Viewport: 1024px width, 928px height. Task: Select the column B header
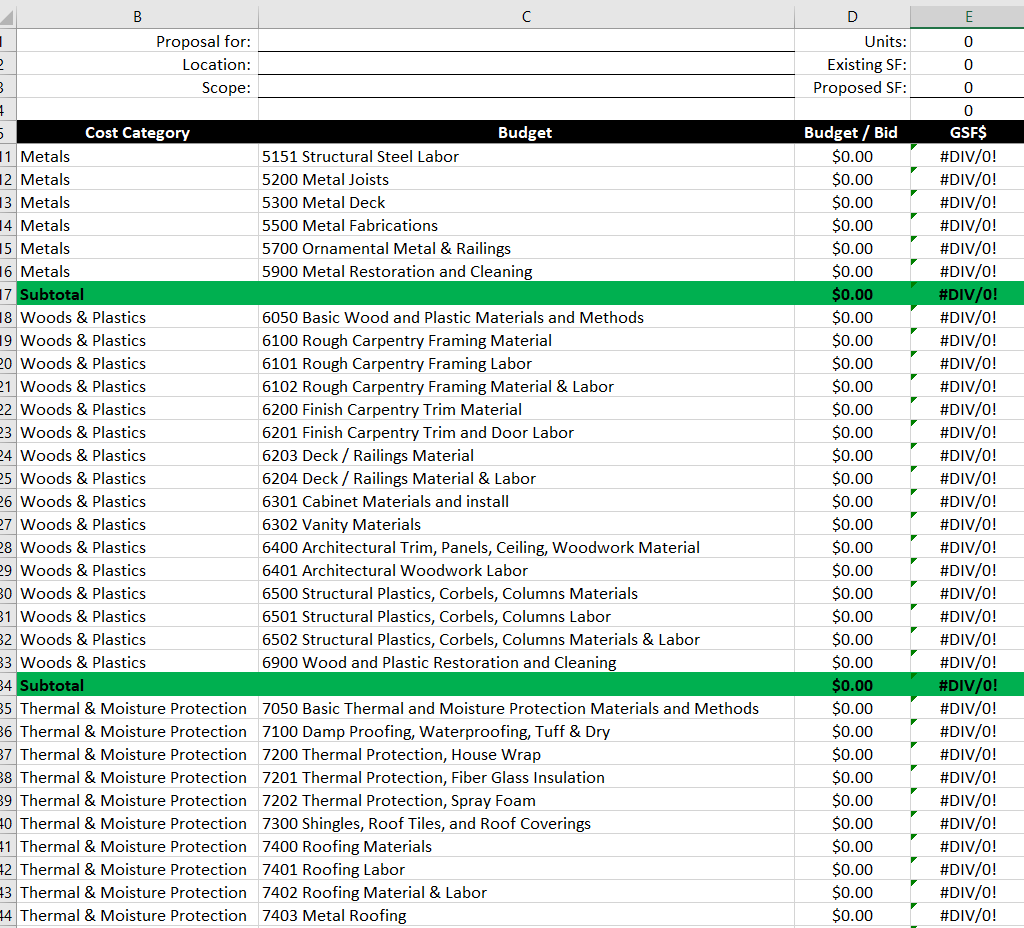(x=137, y=14)
